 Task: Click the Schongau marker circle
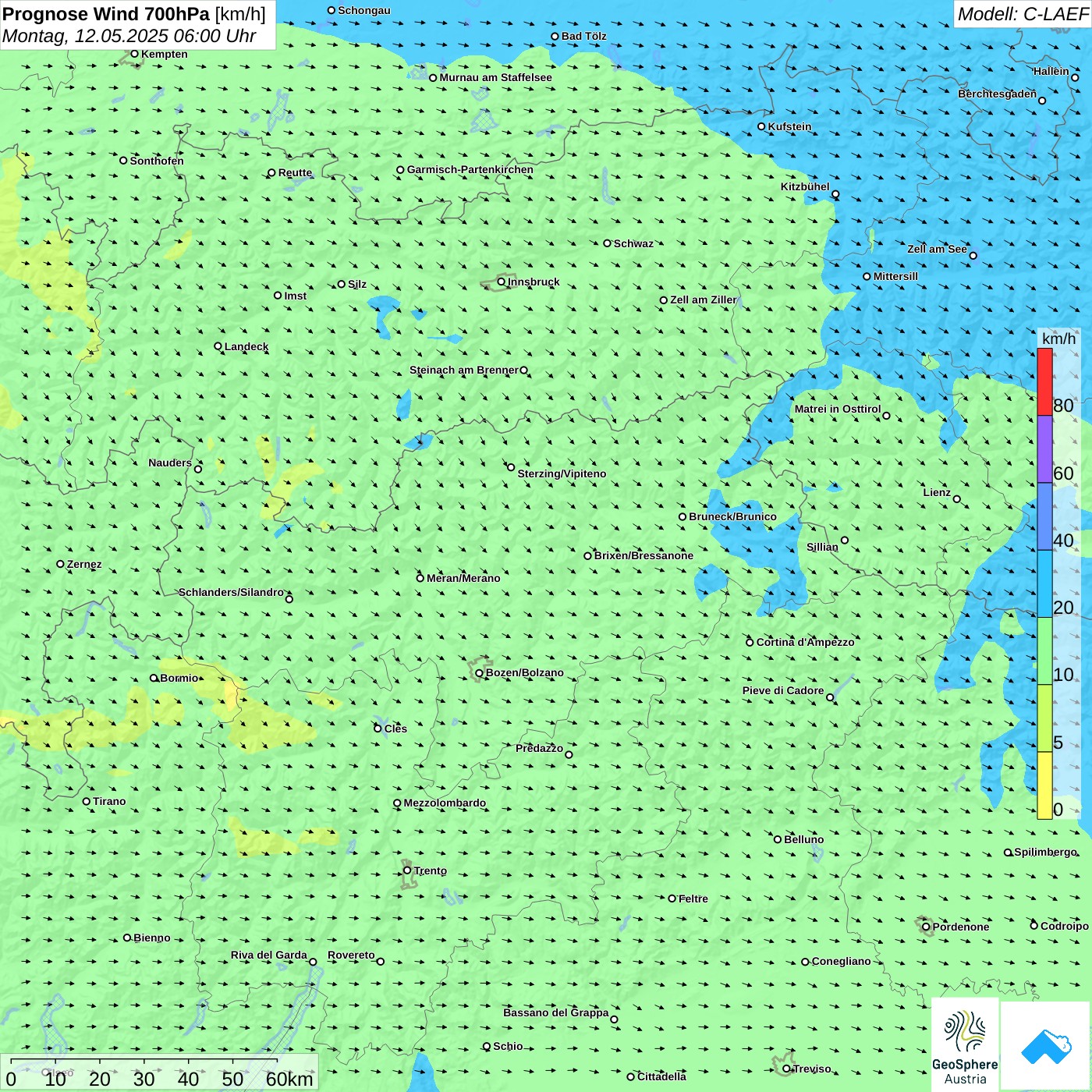pos(331,10)
